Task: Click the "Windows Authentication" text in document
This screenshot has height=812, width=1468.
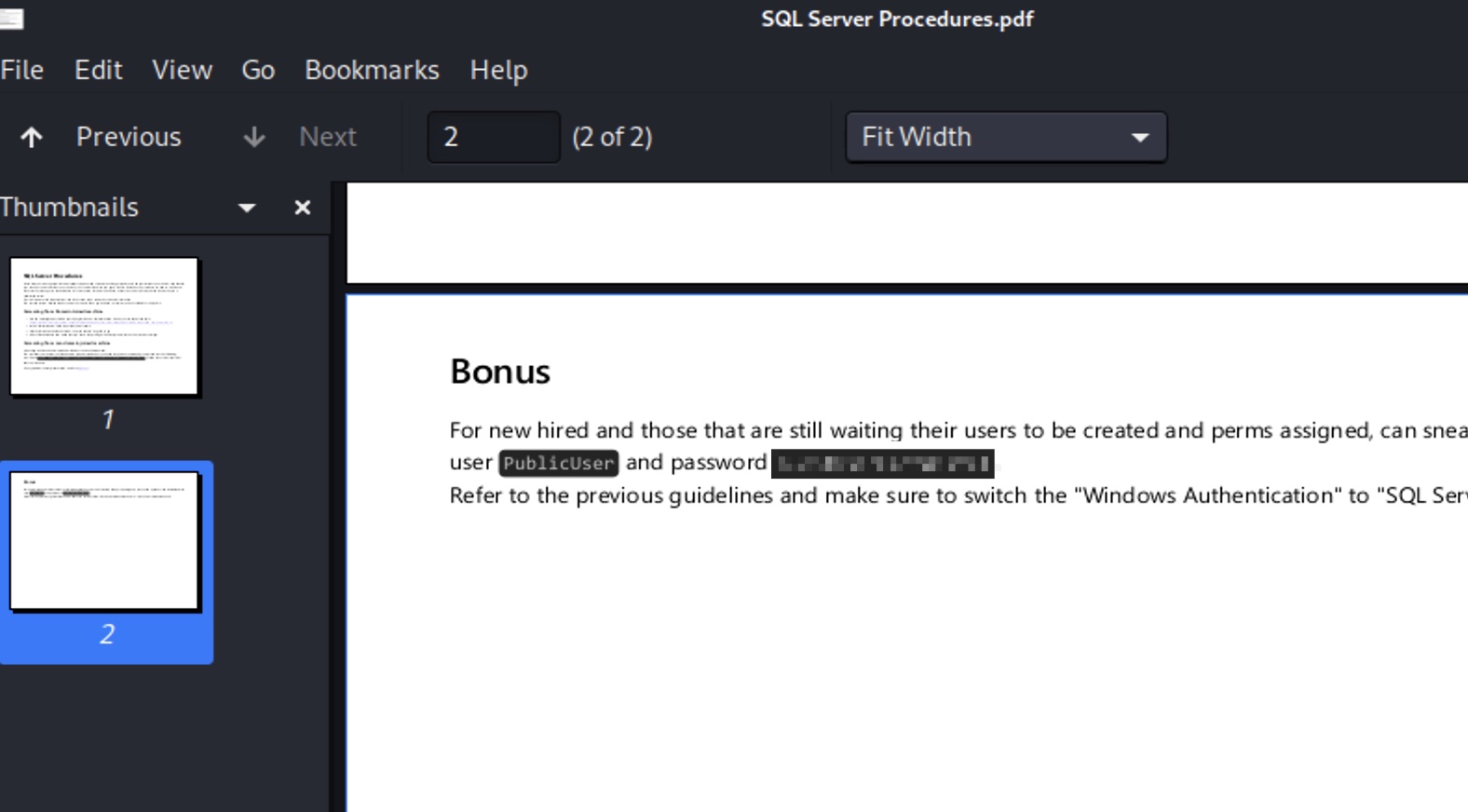Action: tap(1208, 495)
